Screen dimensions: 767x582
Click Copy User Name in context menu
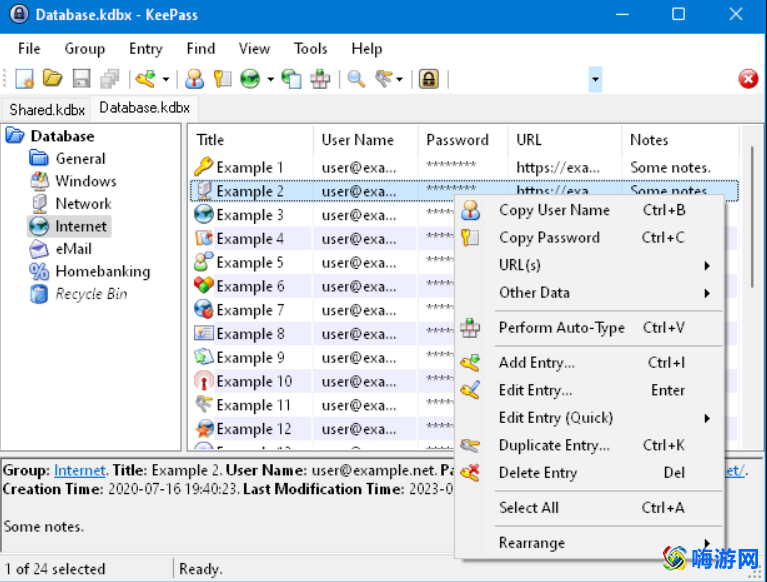[589, 210]
